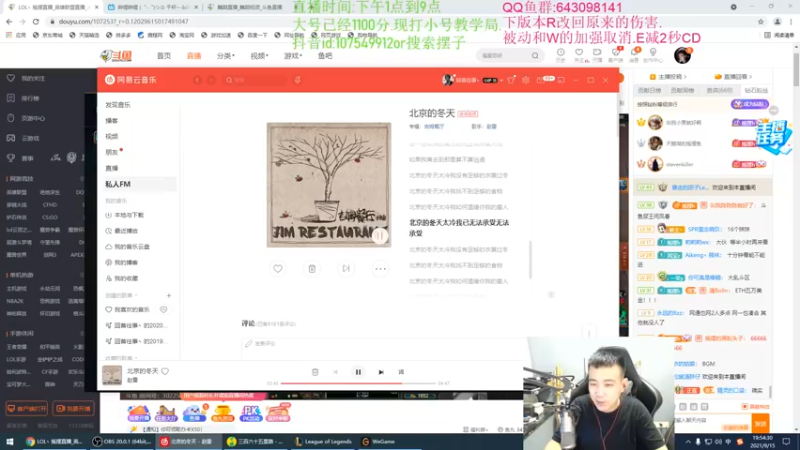Open 朋友 in NetEase sidebar

(x=112, y=152)
